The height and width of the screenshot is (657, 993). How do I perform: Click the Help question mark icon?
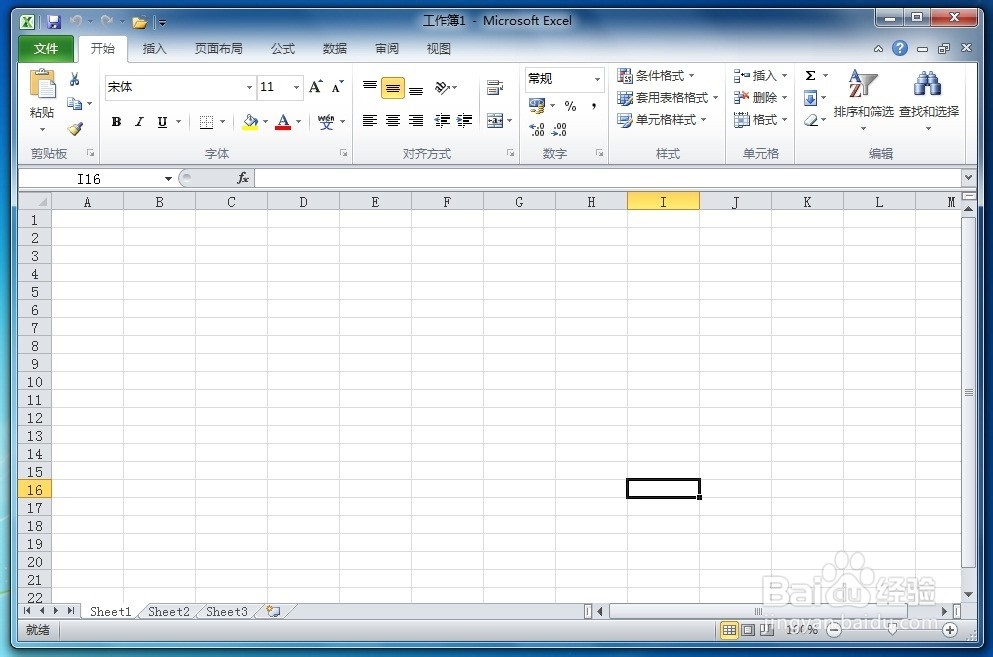(x=899, y=48)
